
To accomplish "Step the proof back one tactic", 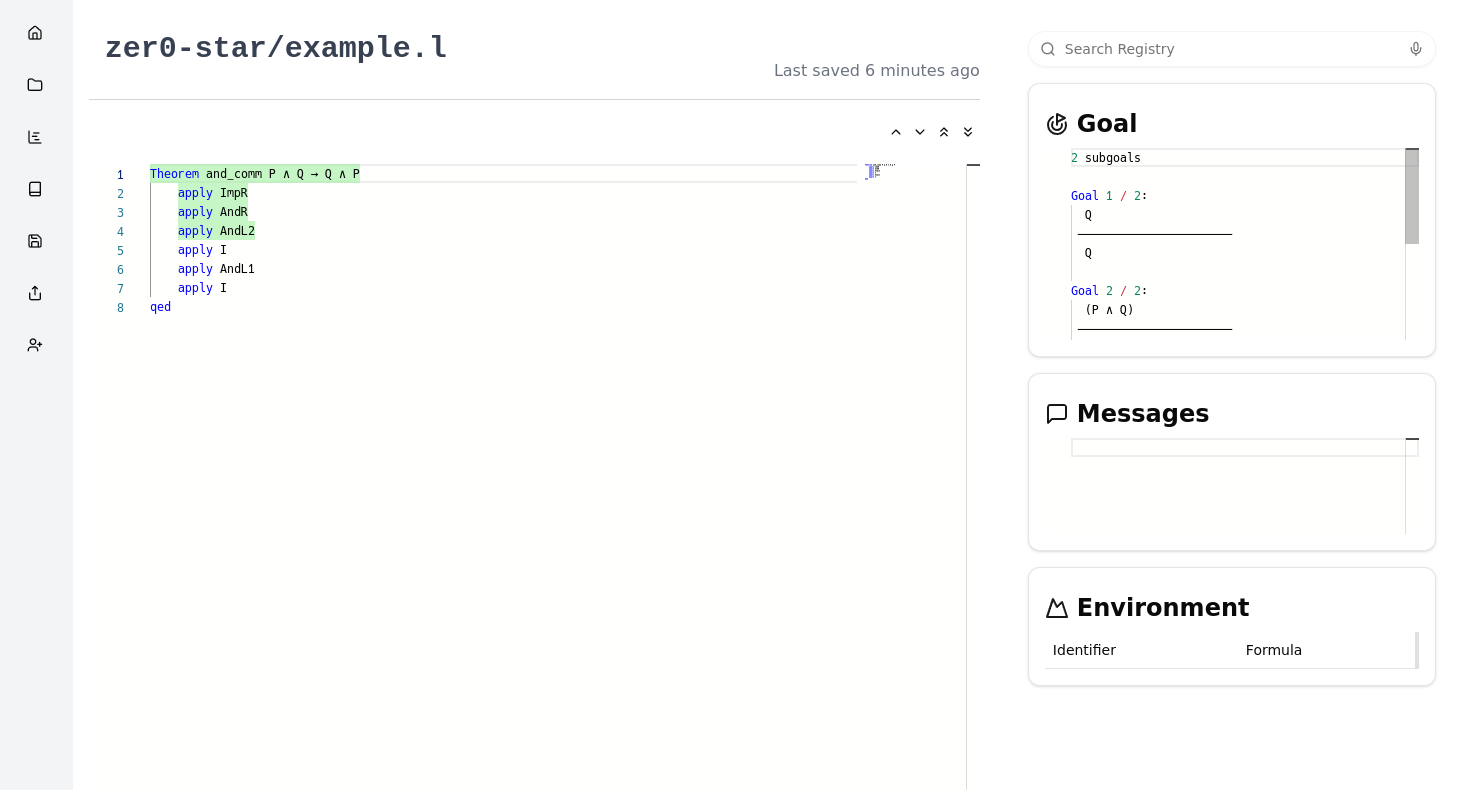I will point(895,131).
